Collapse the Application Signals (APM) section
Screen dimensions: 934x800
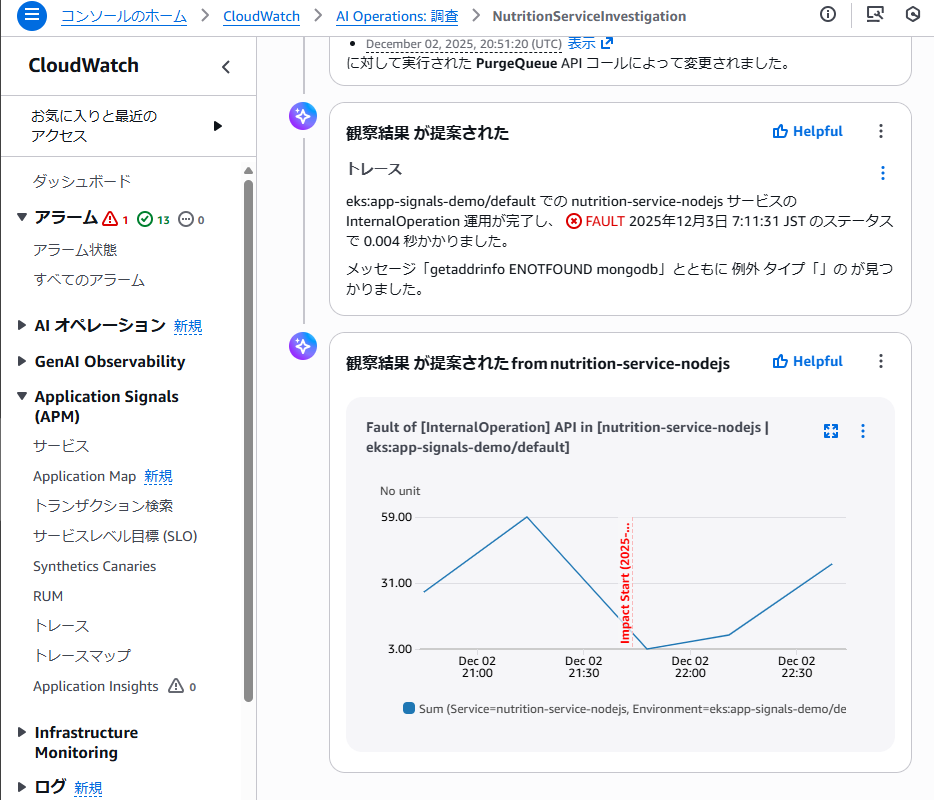point(23,397)
